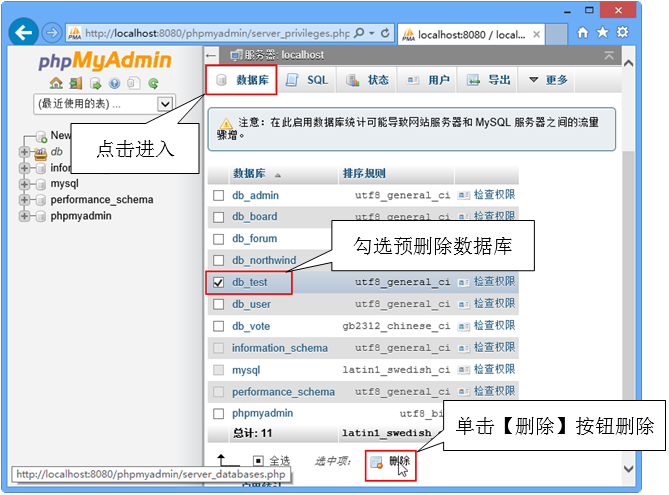The height and width of the screenshot is (495, 669).
Task: Open the Users tab
Action: coord(427,80)
